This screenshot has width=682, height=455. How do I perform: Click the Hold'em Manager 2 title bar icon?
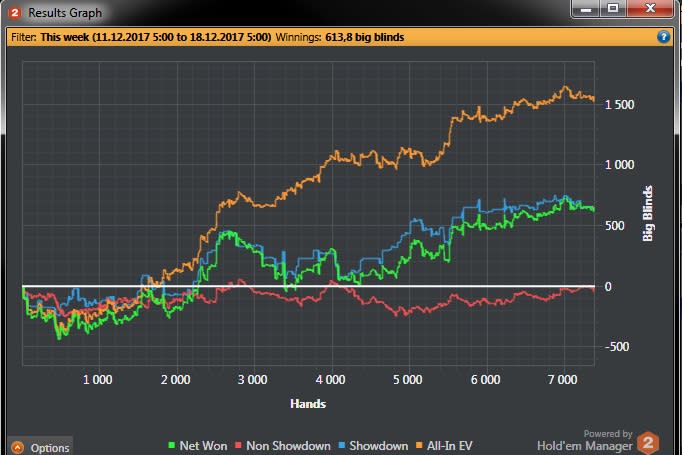point(14,13)
